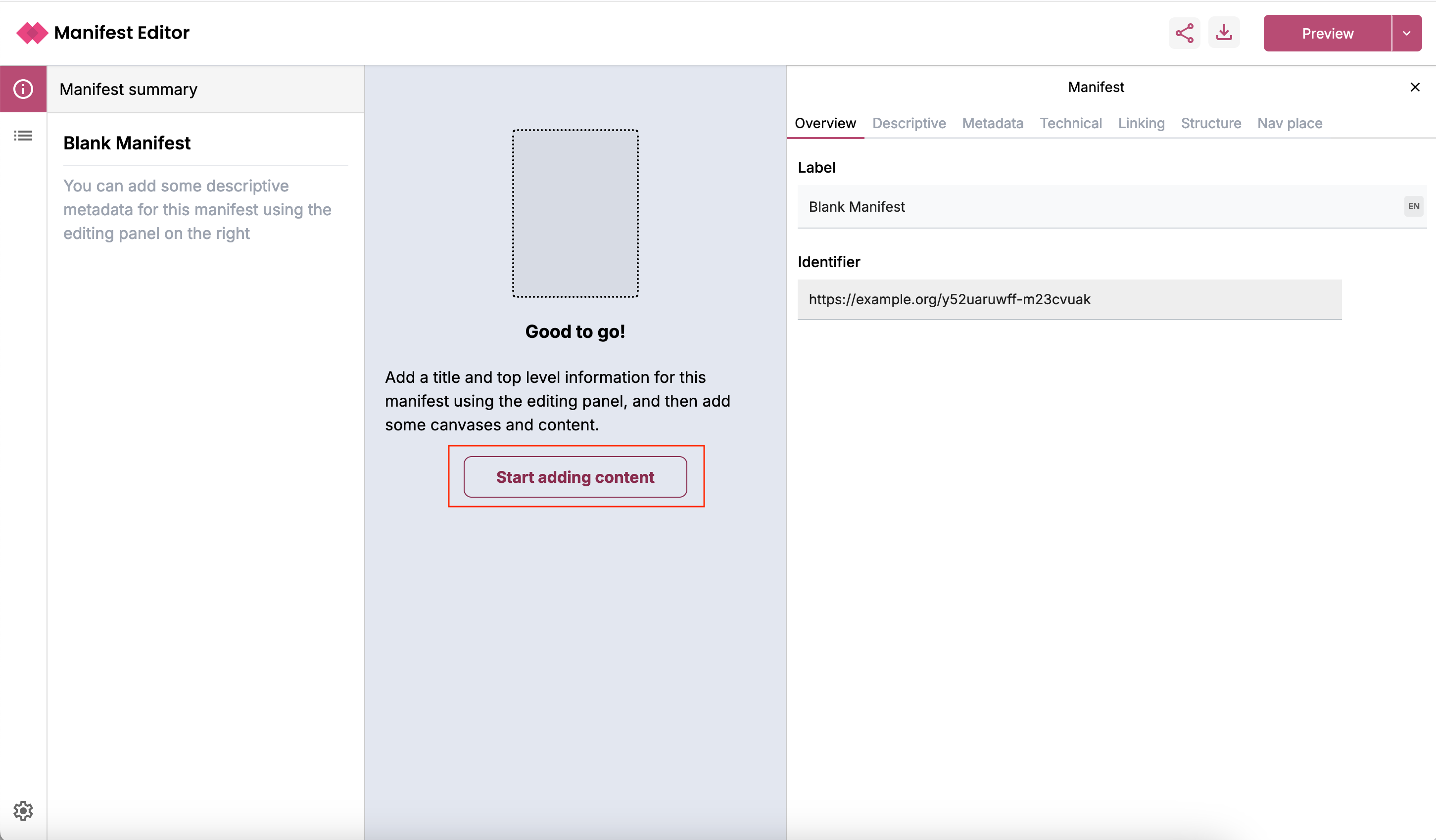Select the Linking tab
Screen dimensions: 1436x840
point(1140,123)
